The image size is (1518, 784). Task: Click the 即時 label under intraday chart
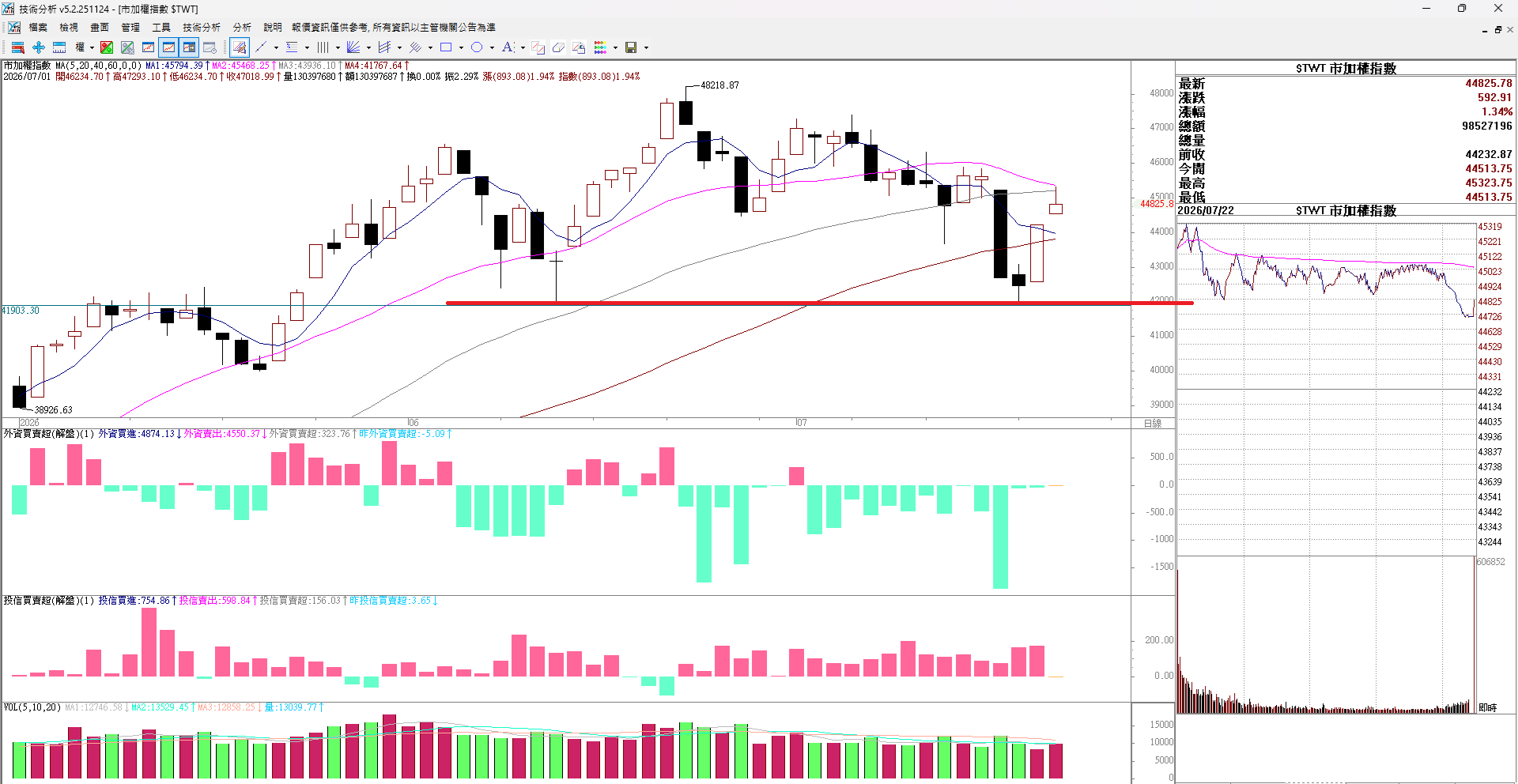coord(1487,707)
